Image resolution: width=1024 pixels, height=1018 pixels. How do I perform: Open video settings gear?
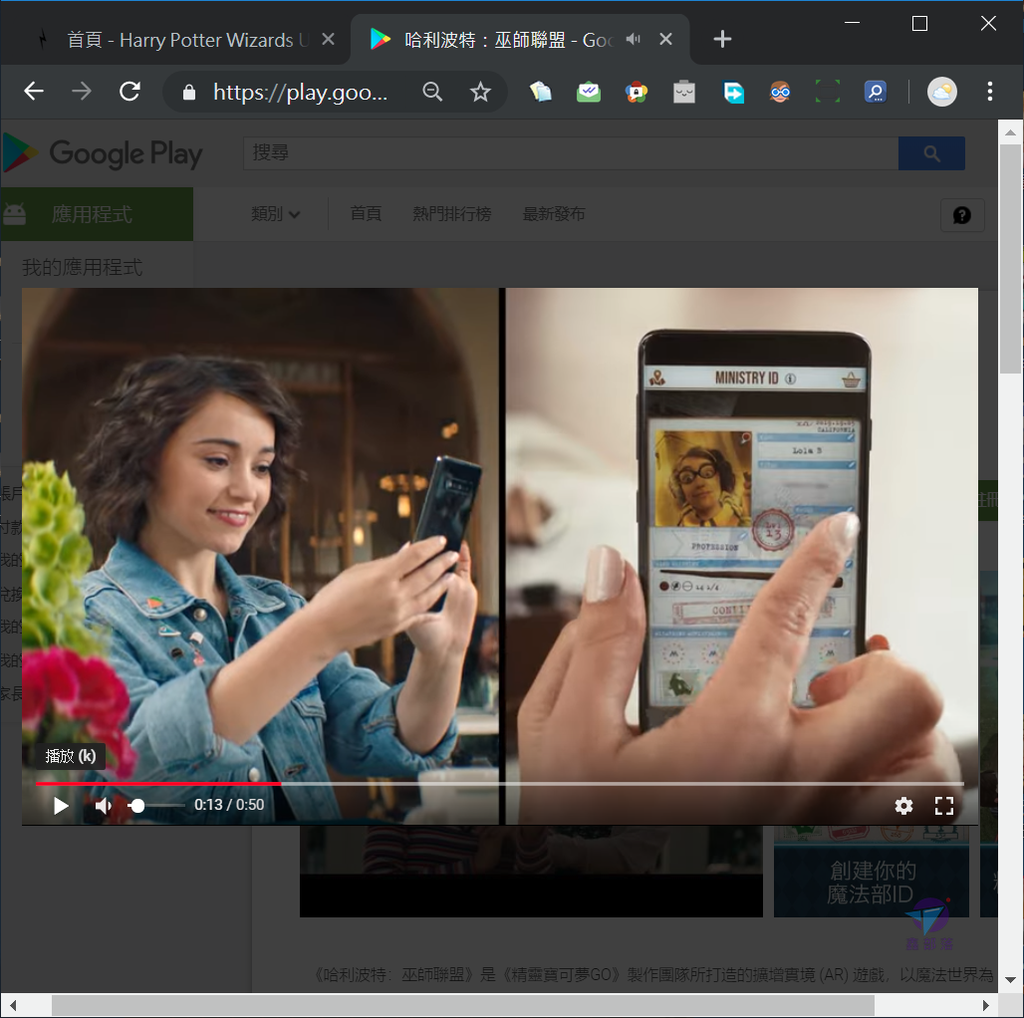coord(903,806)
